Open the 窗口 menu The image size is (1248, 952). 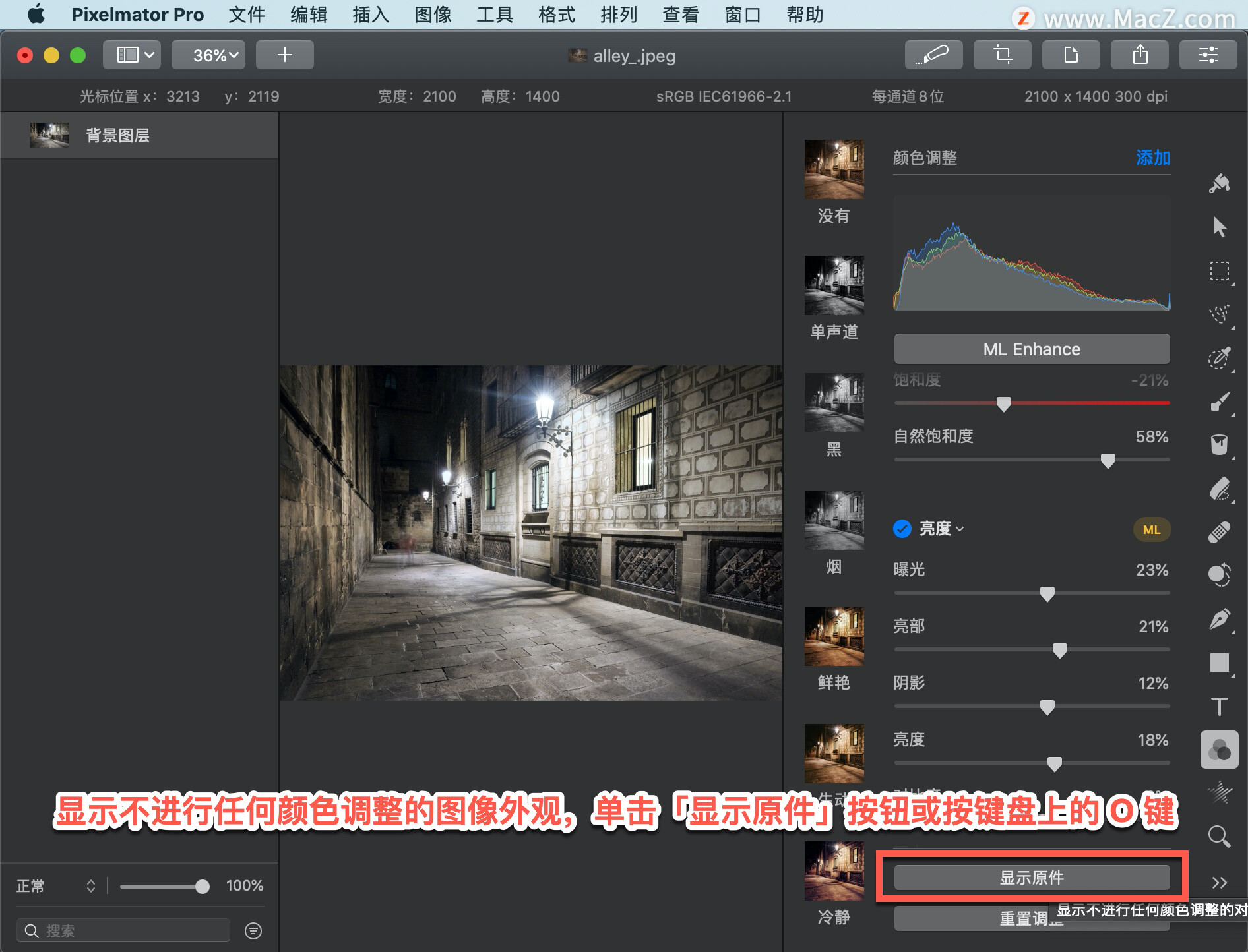pos(743,15)
